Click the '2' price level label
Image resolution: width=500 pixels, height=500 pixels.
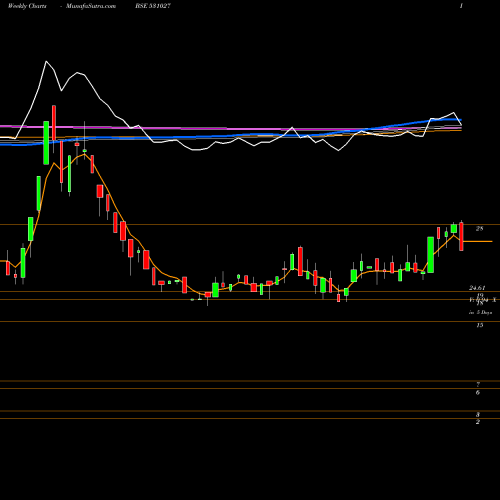click(x=478, y=422)
